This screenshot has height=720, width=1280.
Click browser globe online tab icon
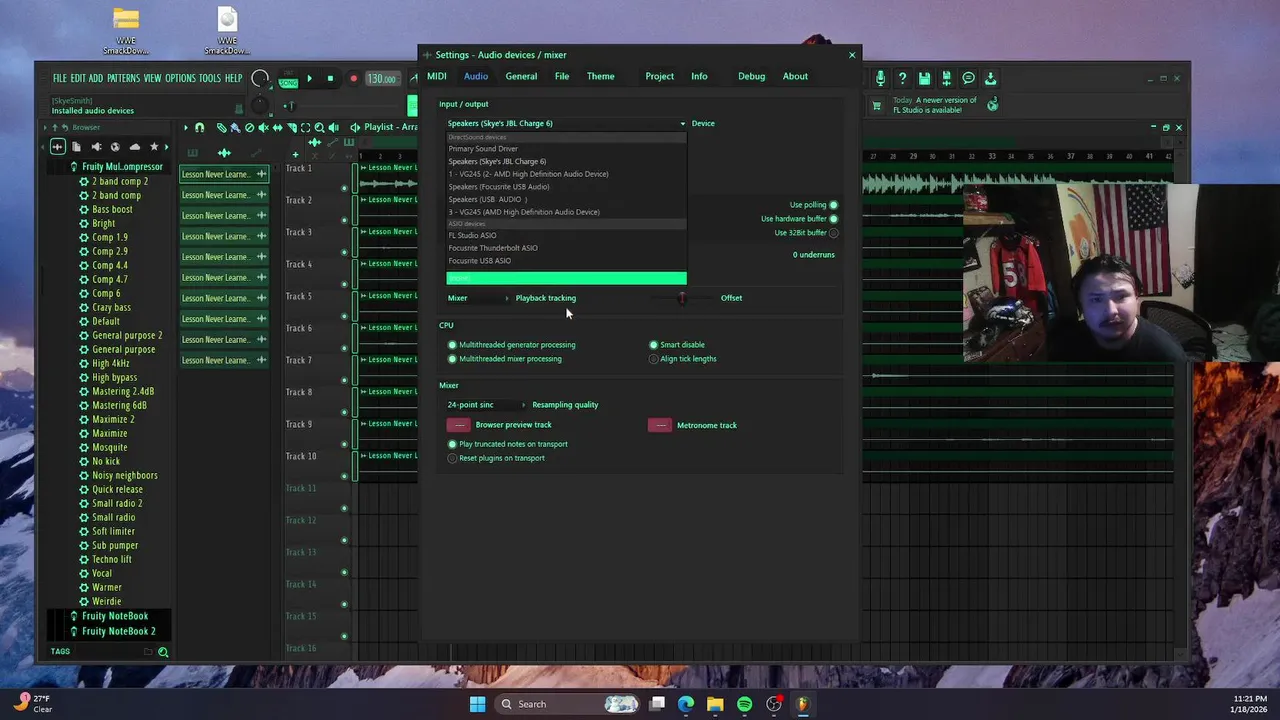(115, 147)
